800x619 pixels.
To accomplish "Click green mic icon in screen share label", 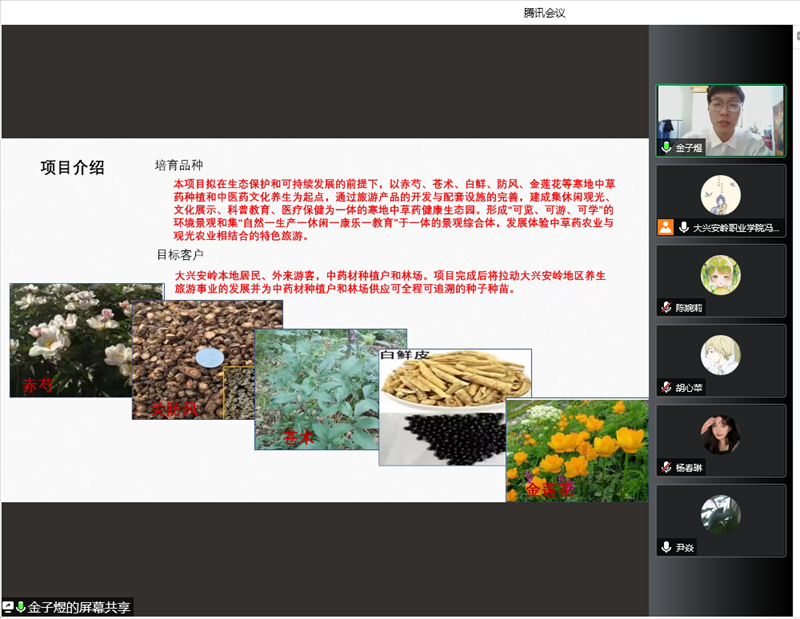I will point(20,607).
